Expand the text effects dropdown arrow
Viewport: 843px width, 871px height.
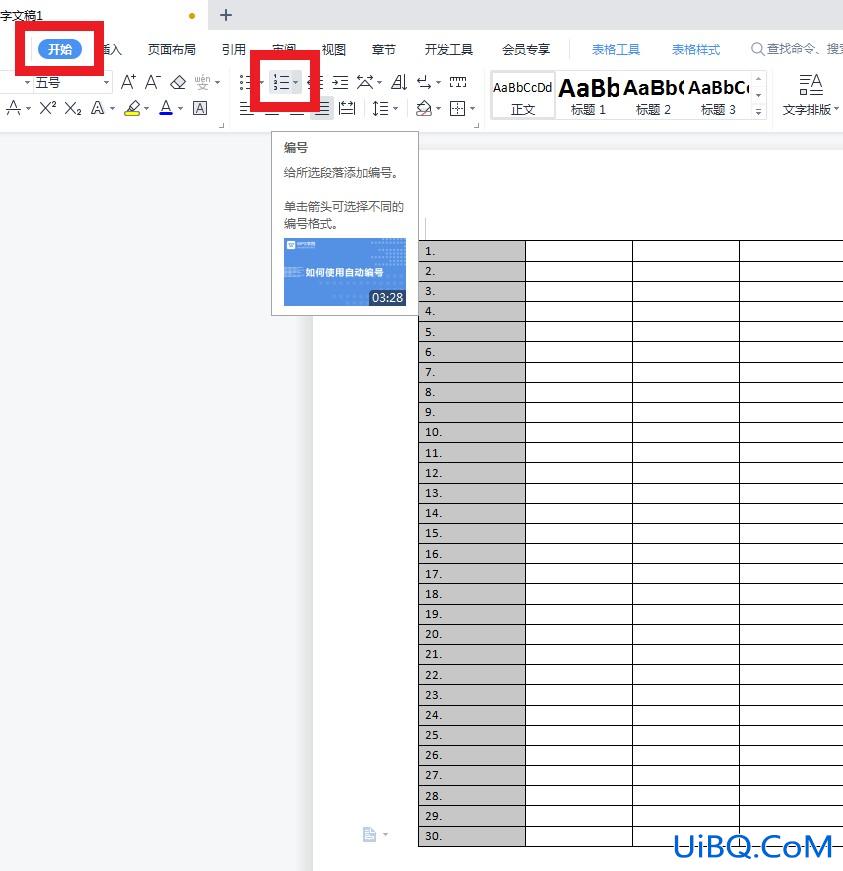point(112,108)
